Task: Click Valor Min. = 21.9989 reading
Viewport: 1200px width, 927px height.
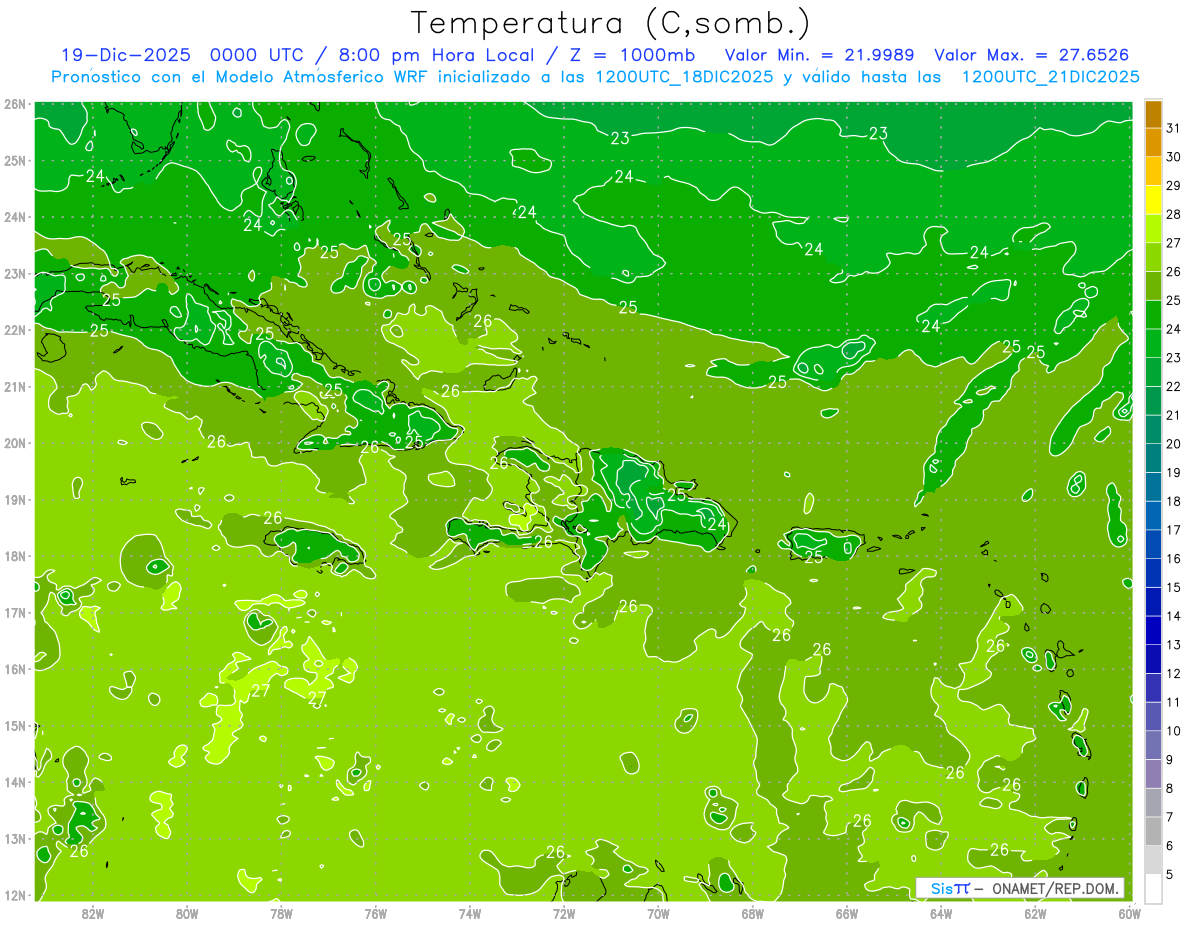Action: (819, 56)
